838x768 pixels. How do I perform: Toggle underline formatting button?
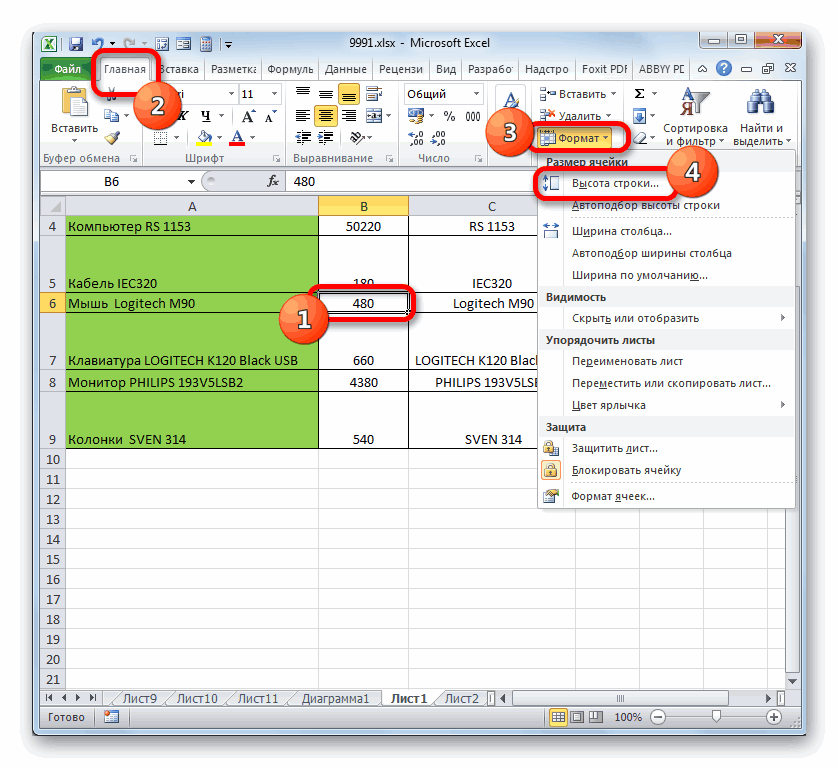coord(206,116)
